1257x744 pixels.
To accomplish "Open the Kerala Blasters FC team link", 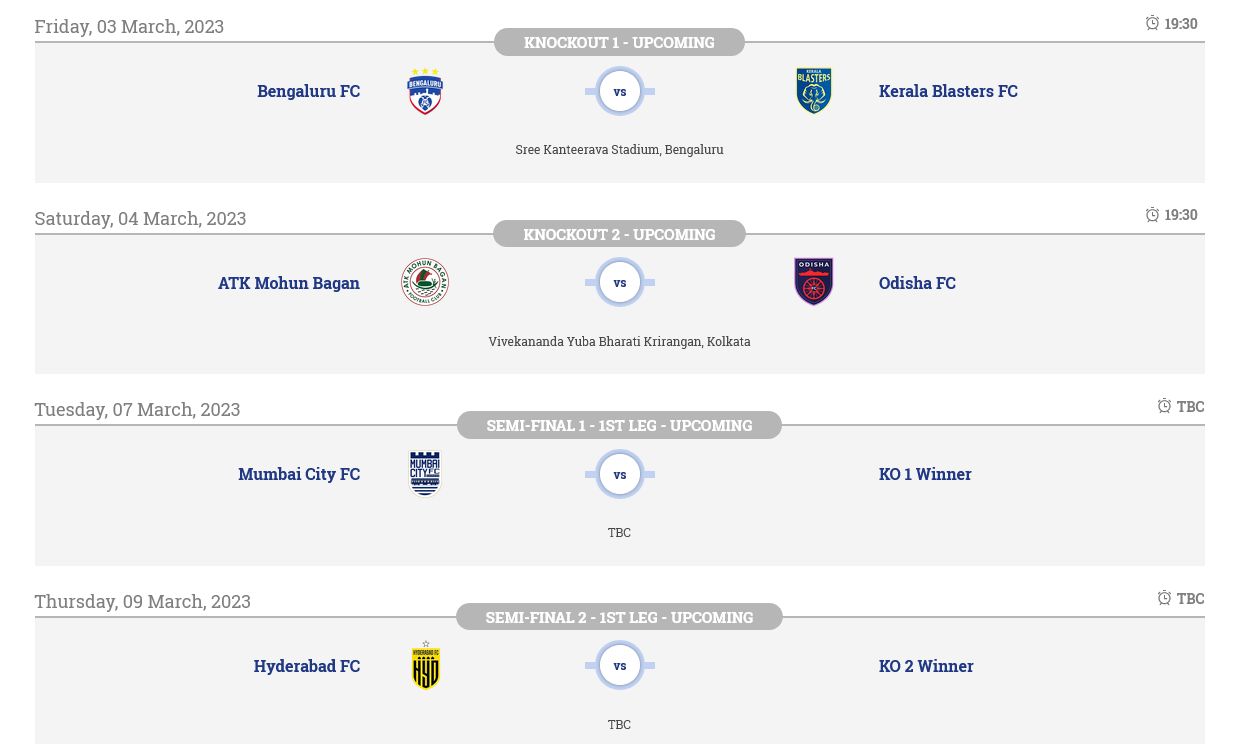I will 947,91.
